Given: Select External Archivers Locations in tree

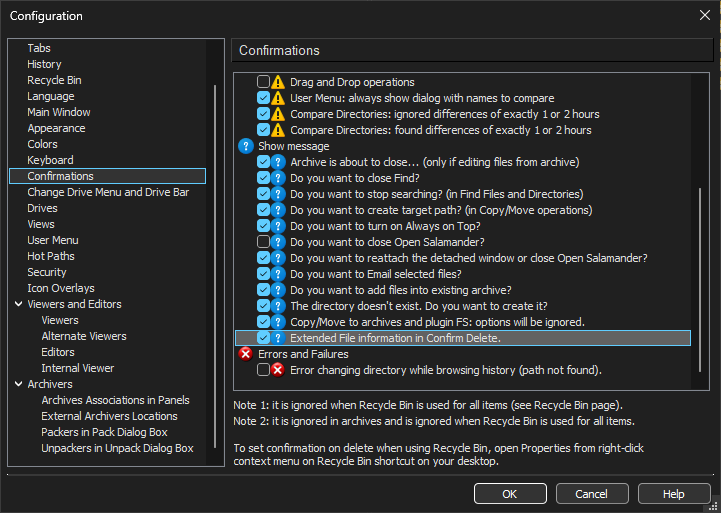Looking at the screenshot, I should (x=109, y=416).
